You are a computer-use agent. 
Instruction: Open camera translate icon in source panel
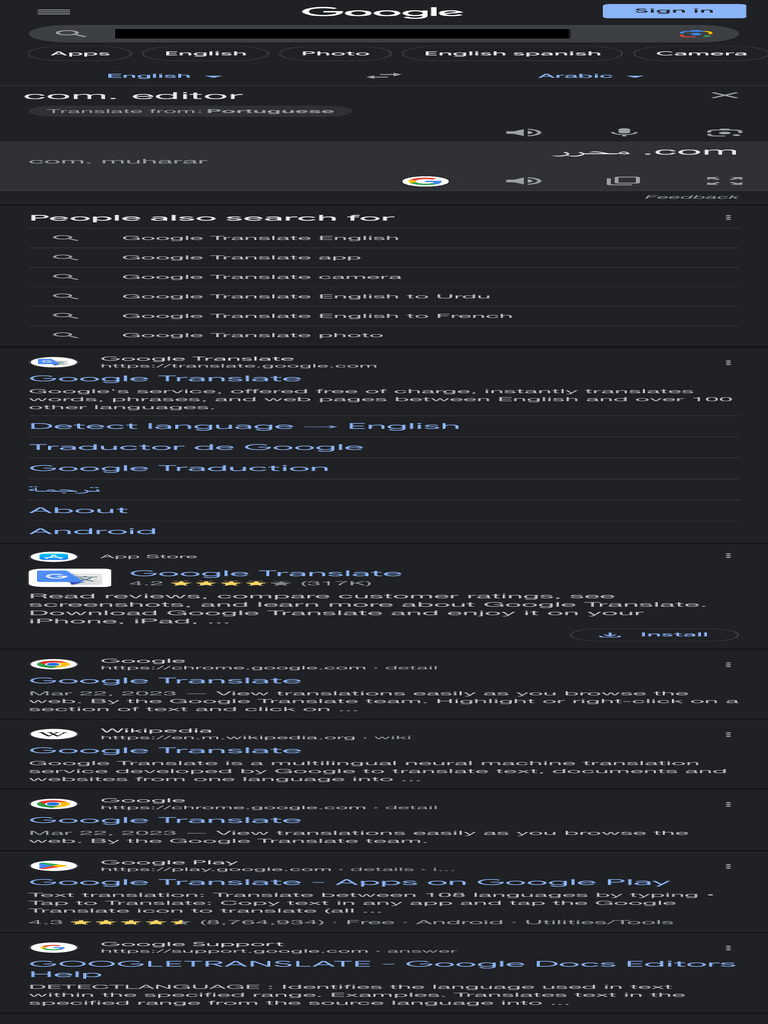[724, 133]
